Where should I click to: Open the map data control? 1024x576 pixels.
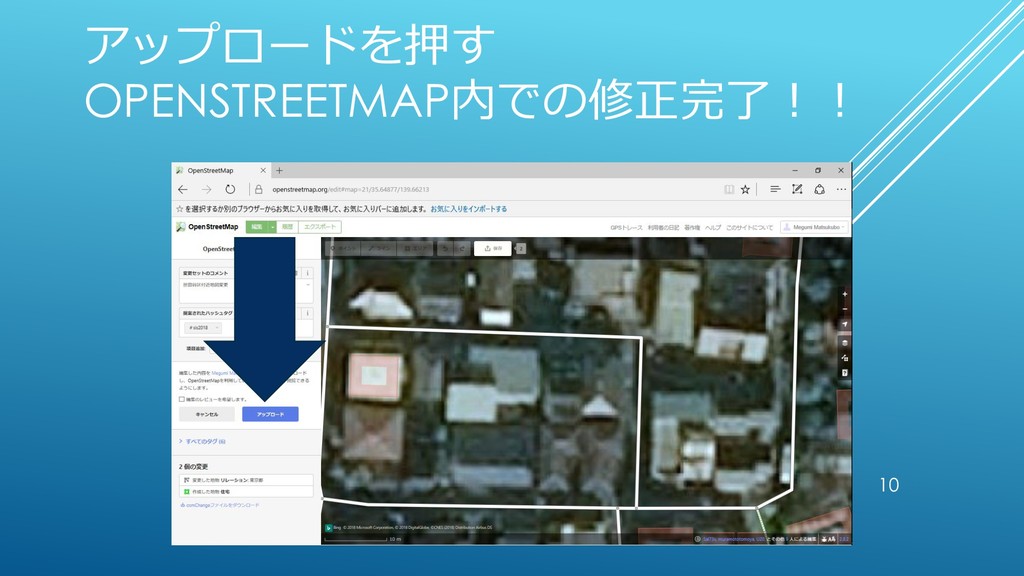844,358
